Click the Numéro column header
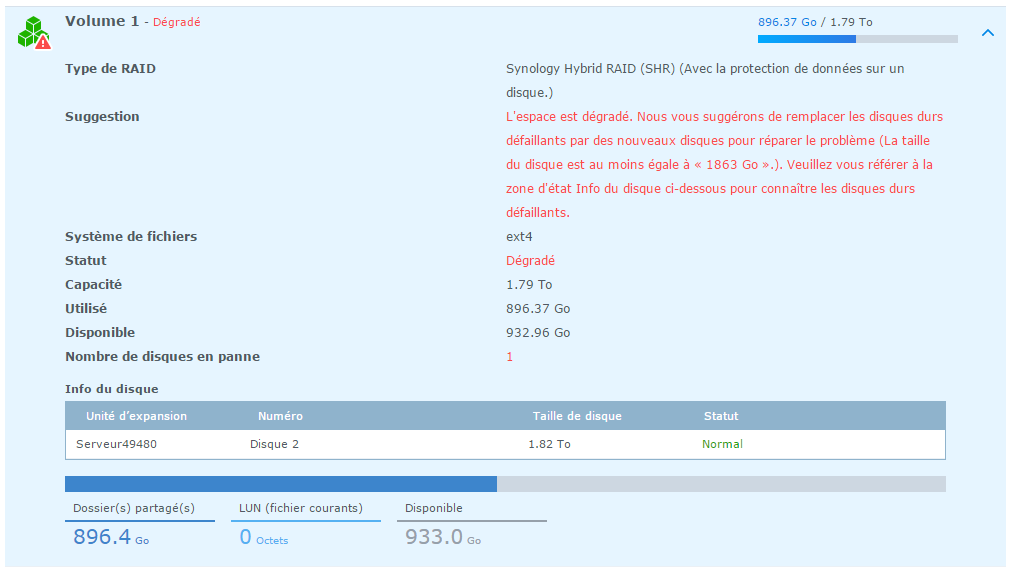The width and height of the screenshot is (1011, 581). click(x=280, y=416)
